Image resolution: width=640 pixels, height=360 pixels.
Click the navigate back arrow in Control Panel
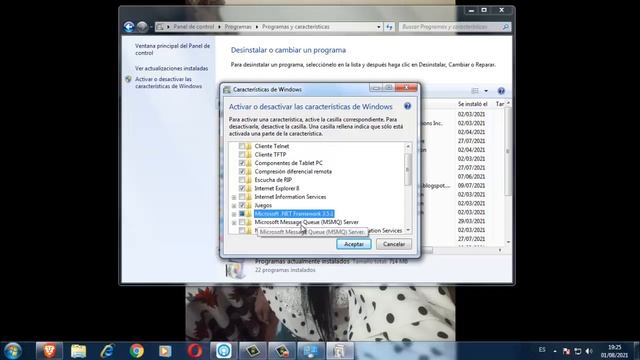(129, 27)
